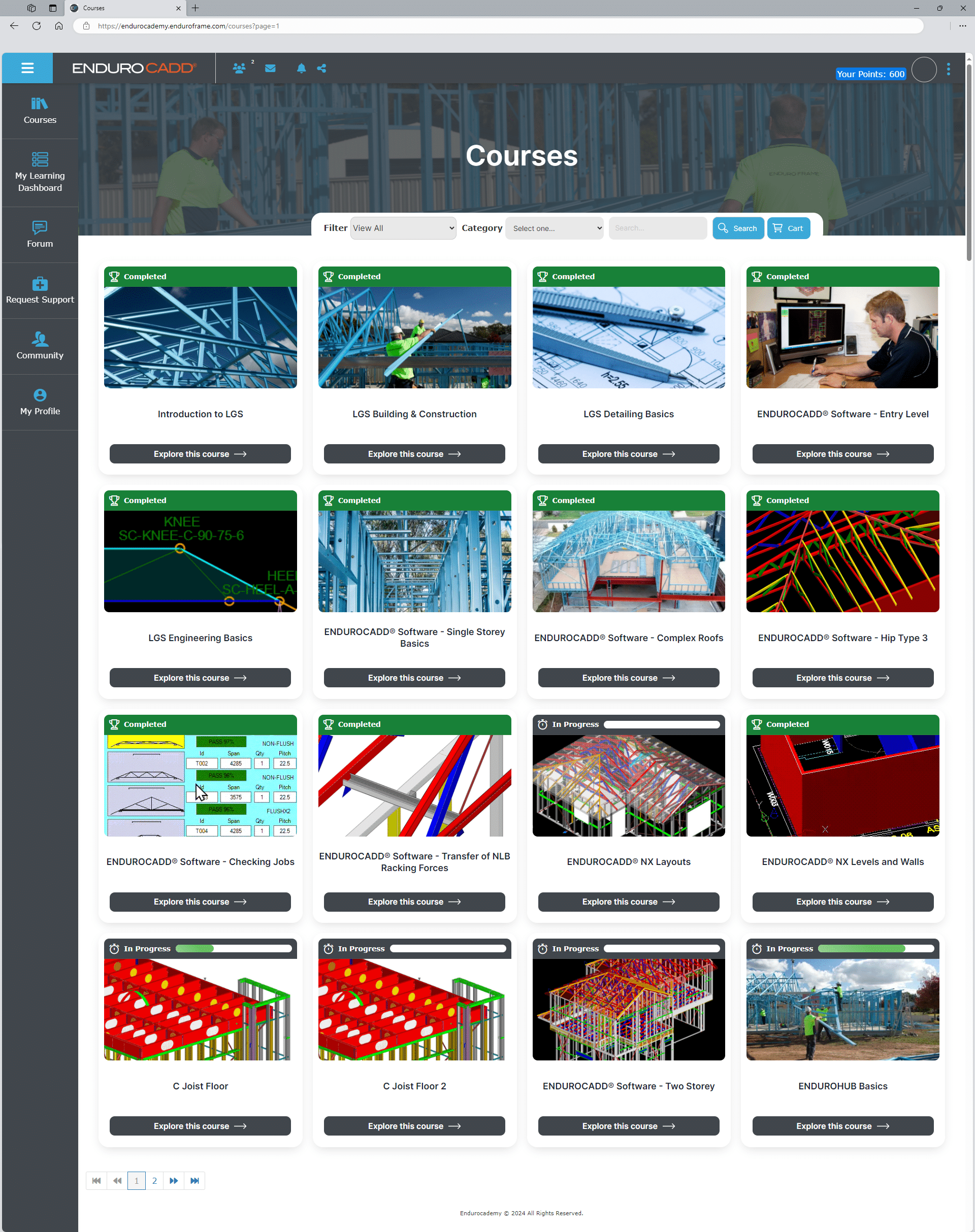The image size is (975, 1232).
Task: Go to page 2 of courses
Action: [x=154, y=1181]
